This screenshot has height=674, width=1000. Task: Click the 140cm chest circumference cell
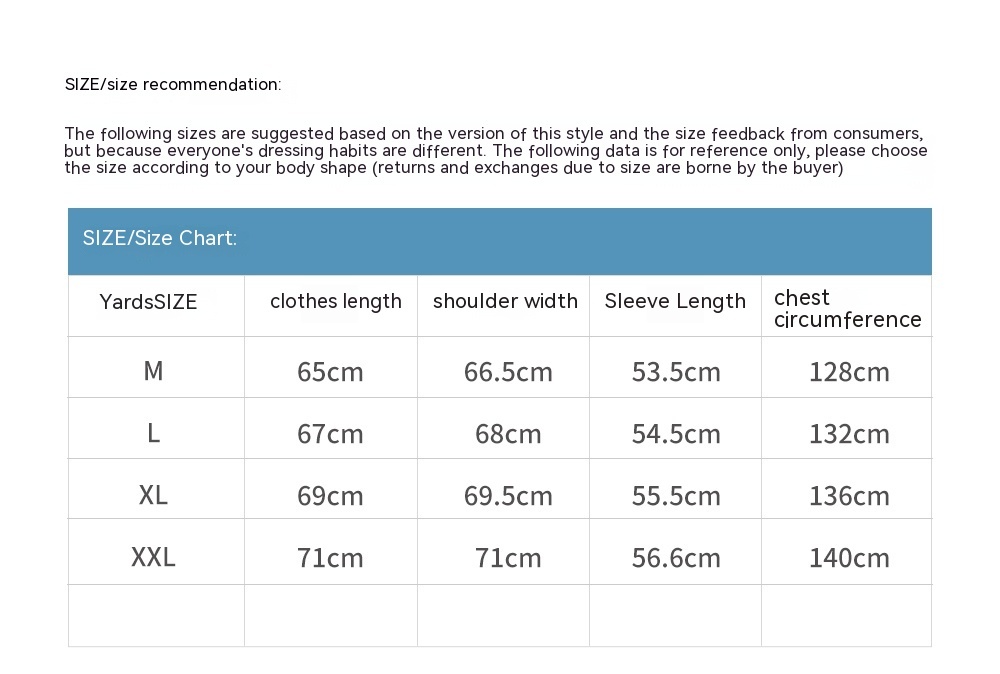[x=849, y=558]
